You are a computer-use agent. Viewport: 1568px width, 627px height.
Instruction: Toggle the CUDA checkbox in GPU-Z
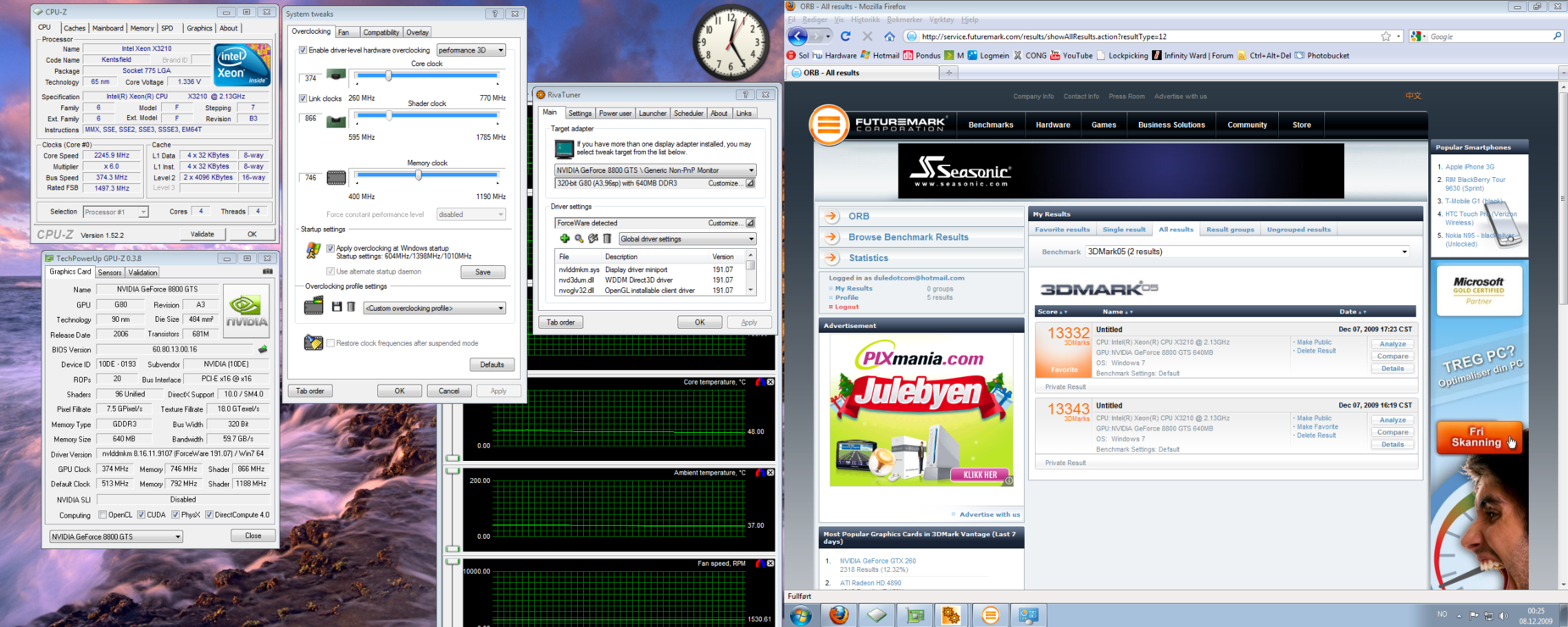(141, 514)
